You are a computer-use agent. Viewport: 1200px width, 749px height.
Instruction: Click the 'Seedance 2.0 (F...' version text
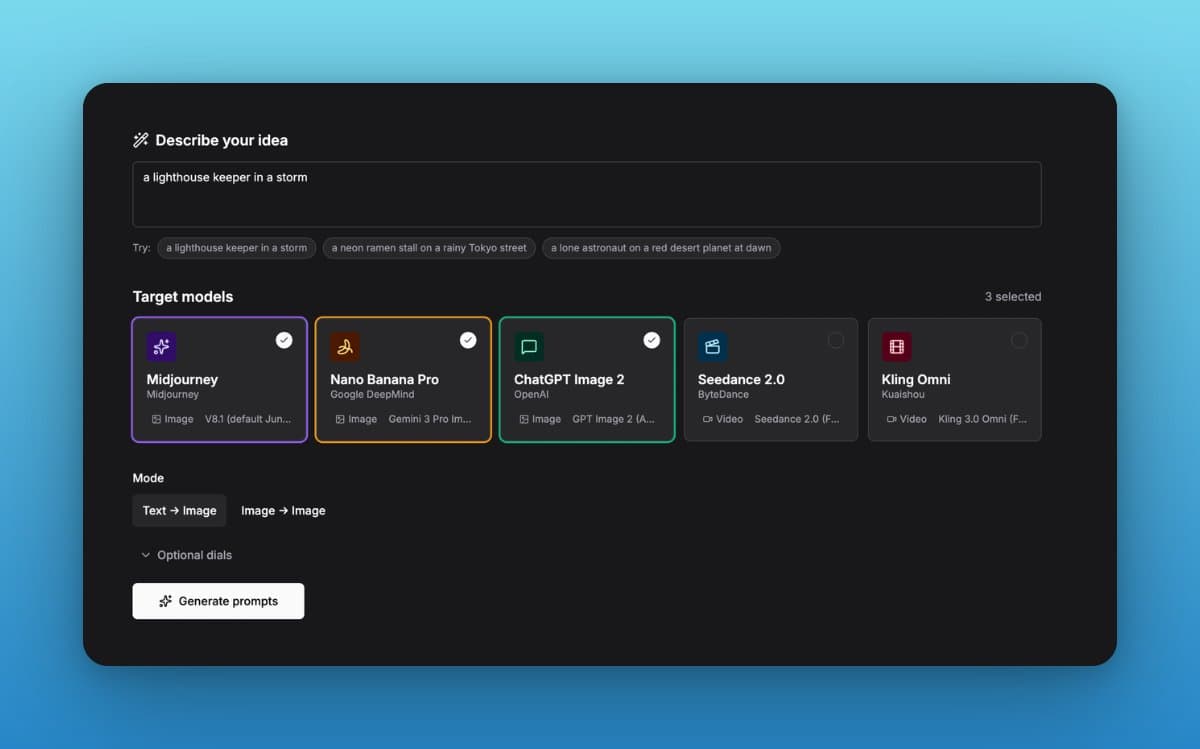point(797,419)
